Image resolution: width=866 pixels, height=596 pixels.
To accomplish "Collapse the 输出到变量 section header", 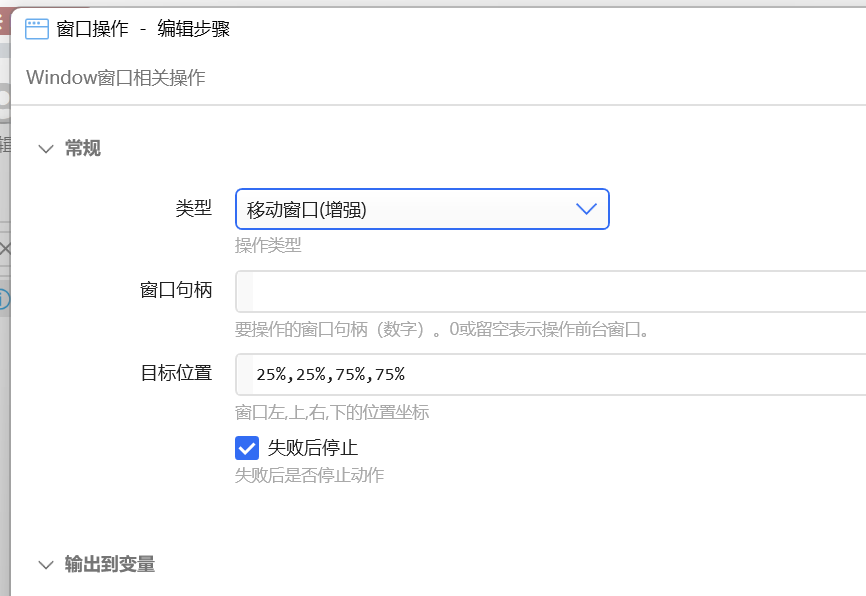I will point(109,564).
